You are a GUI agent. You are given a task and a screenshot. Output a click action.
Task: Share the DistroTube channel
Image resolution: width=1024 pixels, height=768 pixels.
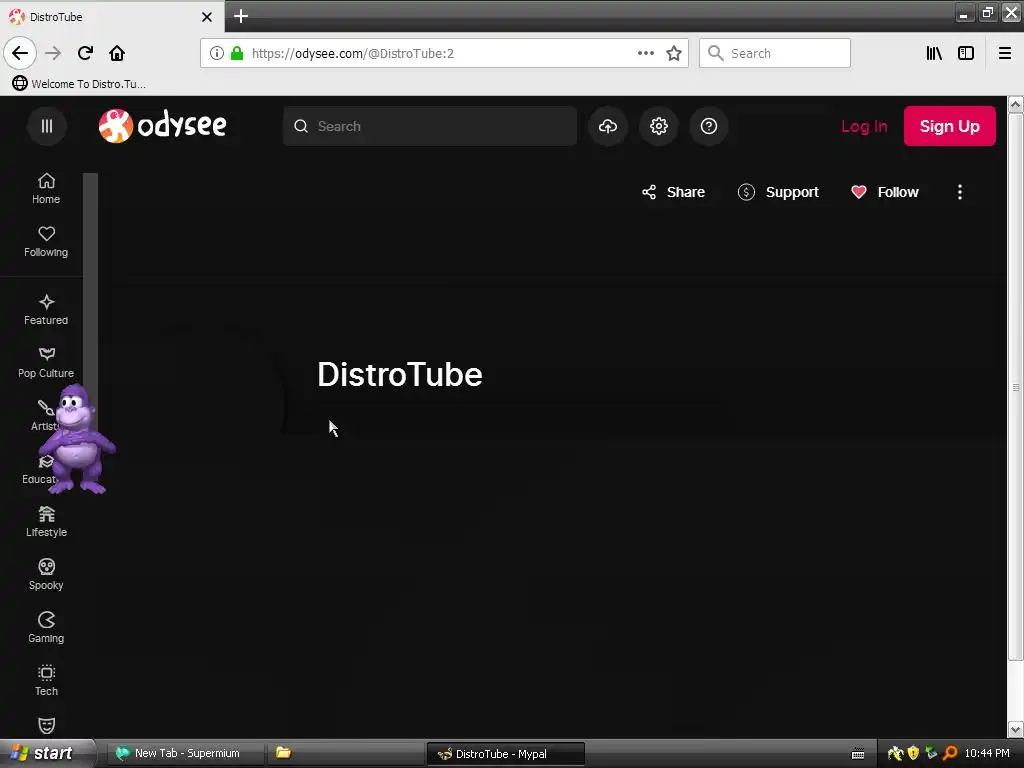coord(673,192)
